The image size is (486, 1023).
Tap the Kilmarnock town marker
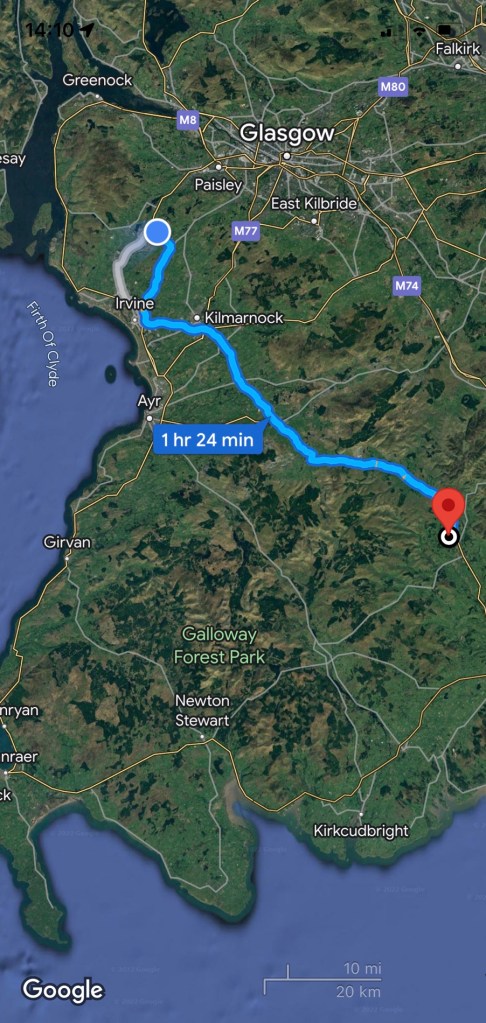196,318
